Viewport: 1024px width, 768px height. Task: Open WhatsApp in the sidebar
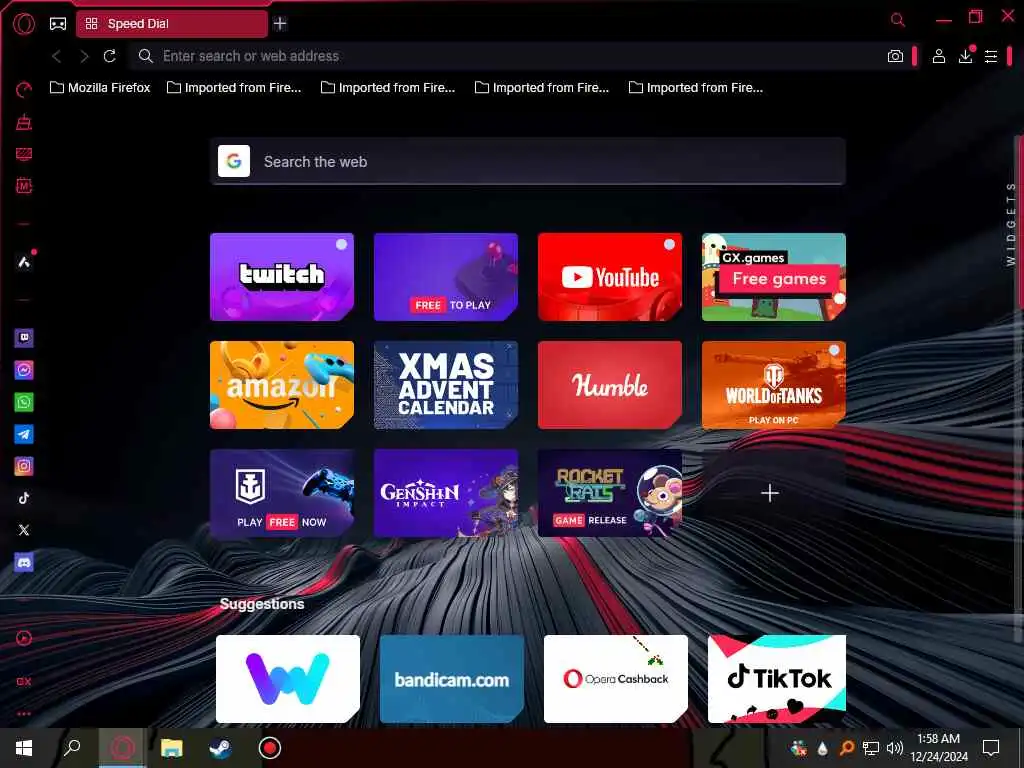point(24,402)
